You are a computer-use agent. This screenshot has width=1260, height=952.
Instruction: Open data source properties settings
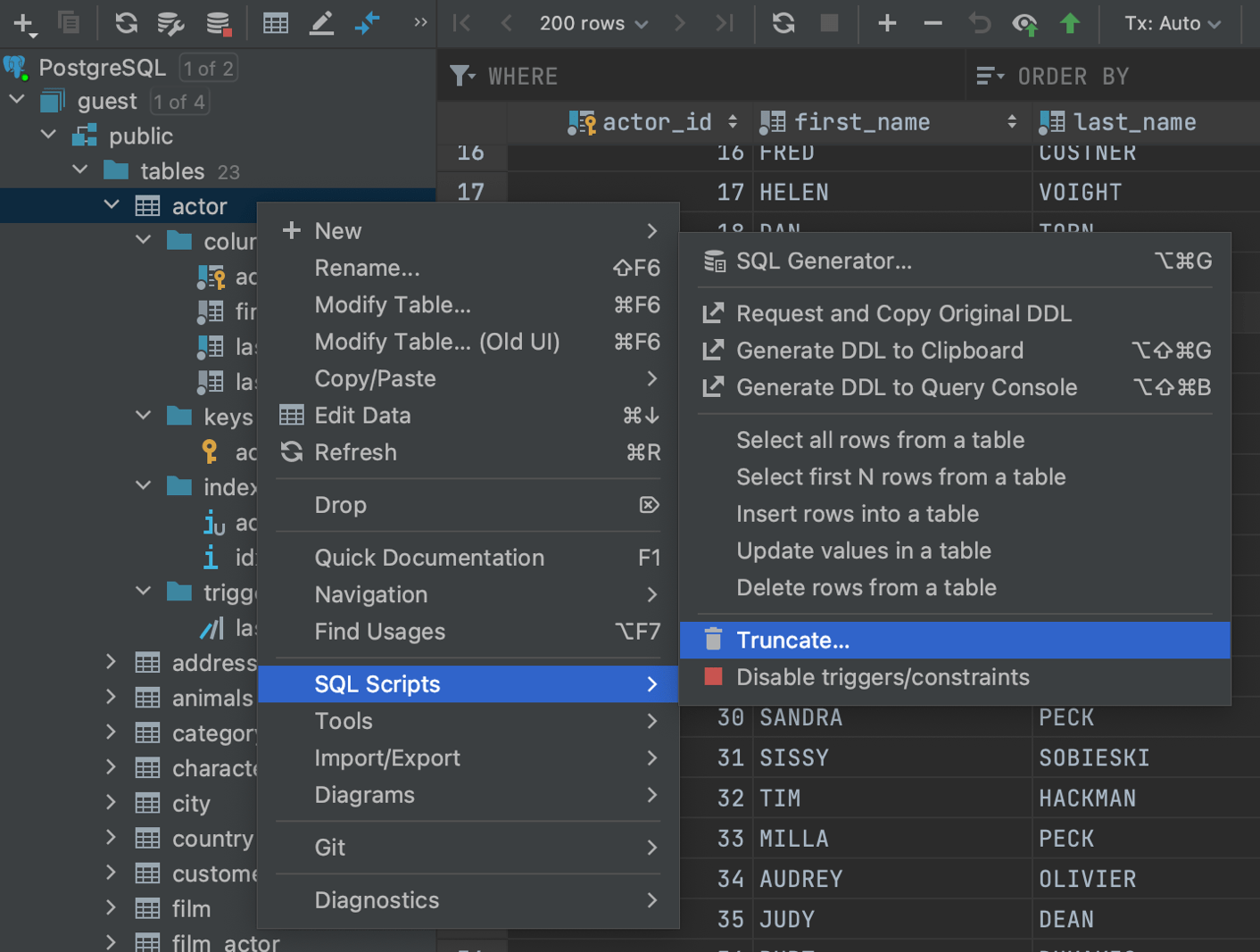coord(170,23)
